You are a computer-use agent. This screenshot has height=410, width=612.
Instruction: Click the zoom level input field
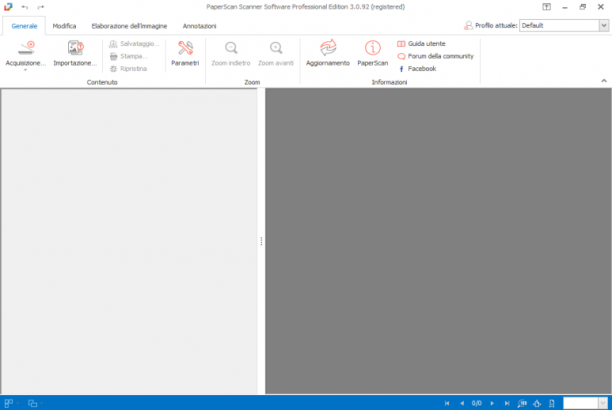580,403
